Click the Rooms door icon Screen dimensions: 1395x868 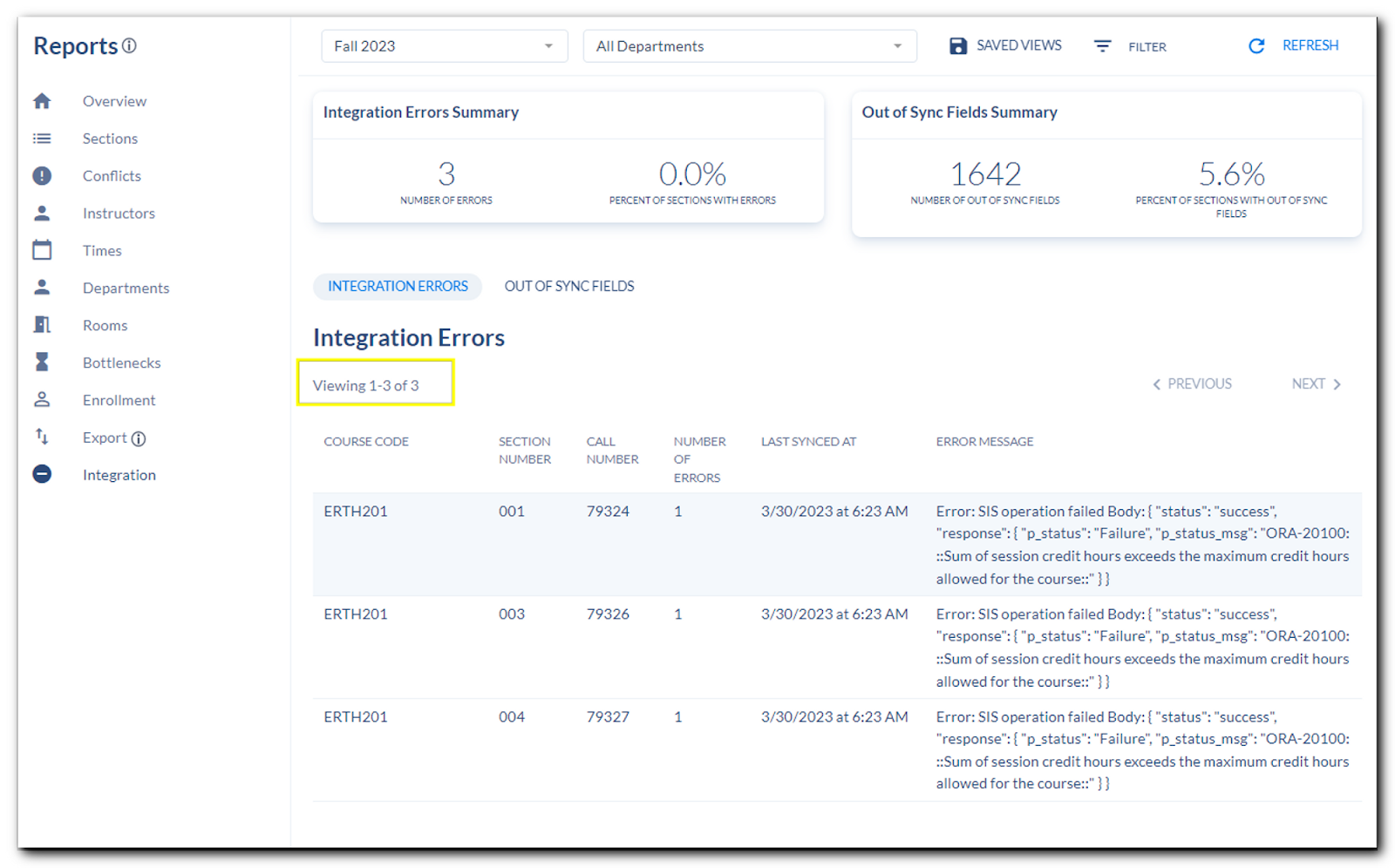pos(42,324)
